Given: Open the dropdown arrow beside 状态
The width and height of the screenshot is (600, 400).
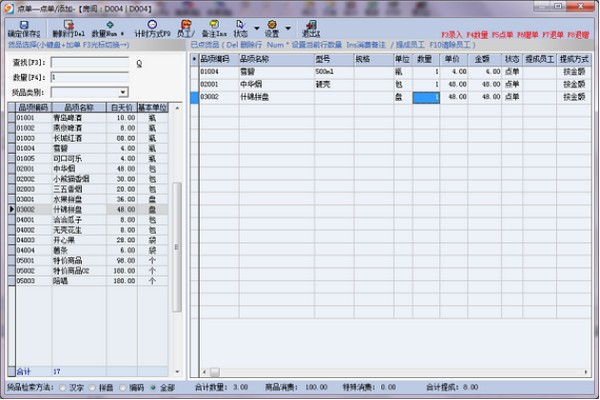Looking at the screenshot, I should (x=258, y=27).
